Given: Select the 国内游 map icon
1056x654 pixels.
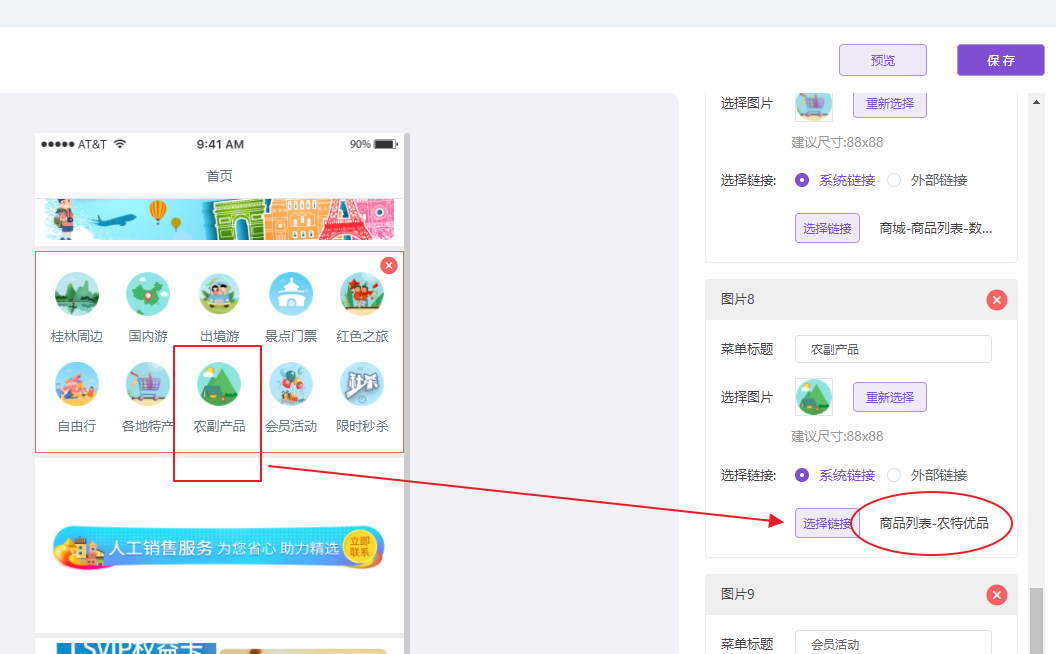Looking at the screenshot, I should pyautogui.click(x=148, y=294).
